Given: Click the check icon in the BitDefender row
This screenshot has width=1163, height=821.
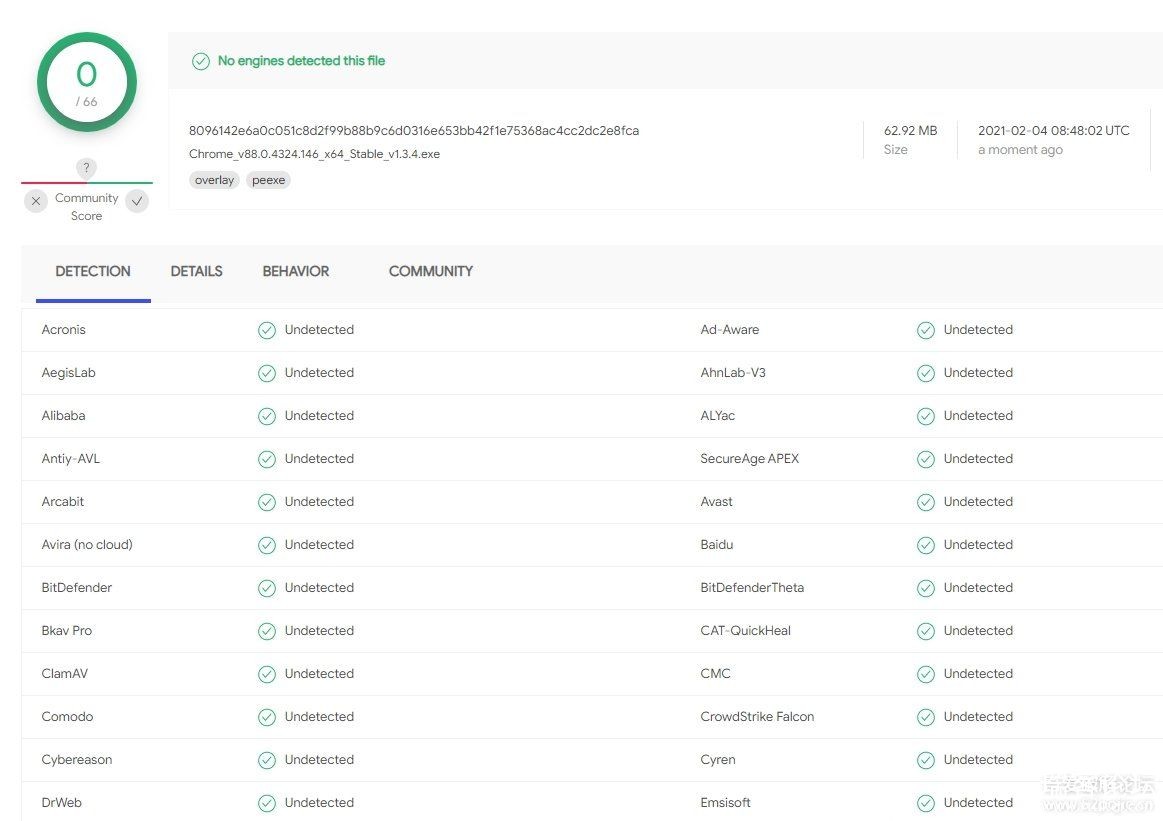Looking at the screenshot, I should tap(267, 588).
